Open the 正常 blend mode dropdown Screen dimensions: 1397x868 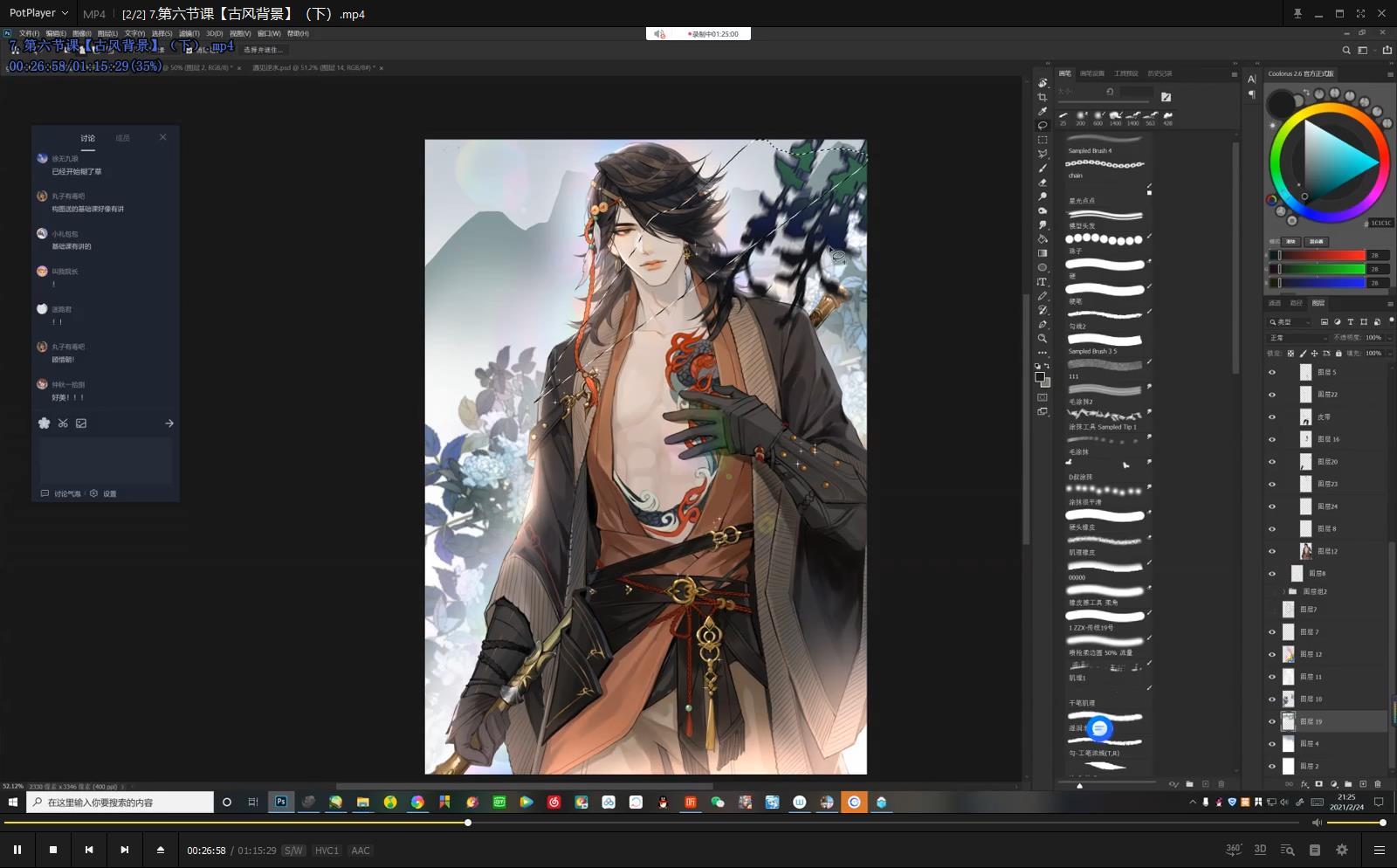click(x=1298, y=338)
